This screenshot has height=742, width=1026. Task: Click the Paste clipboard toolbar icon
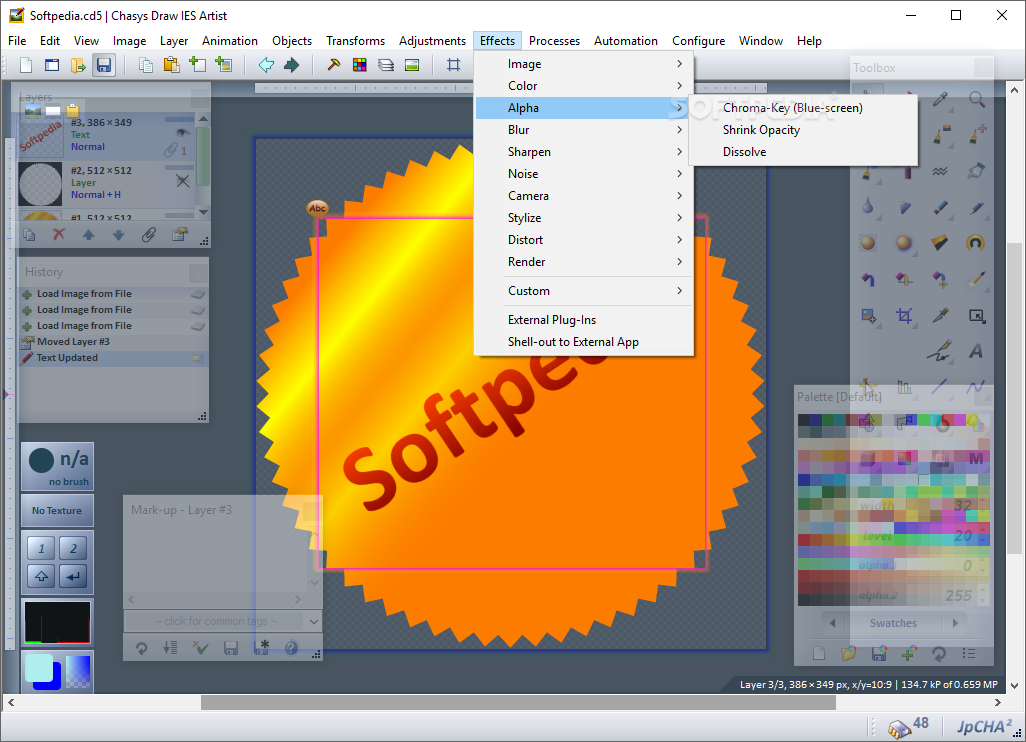tap(171, 65)
